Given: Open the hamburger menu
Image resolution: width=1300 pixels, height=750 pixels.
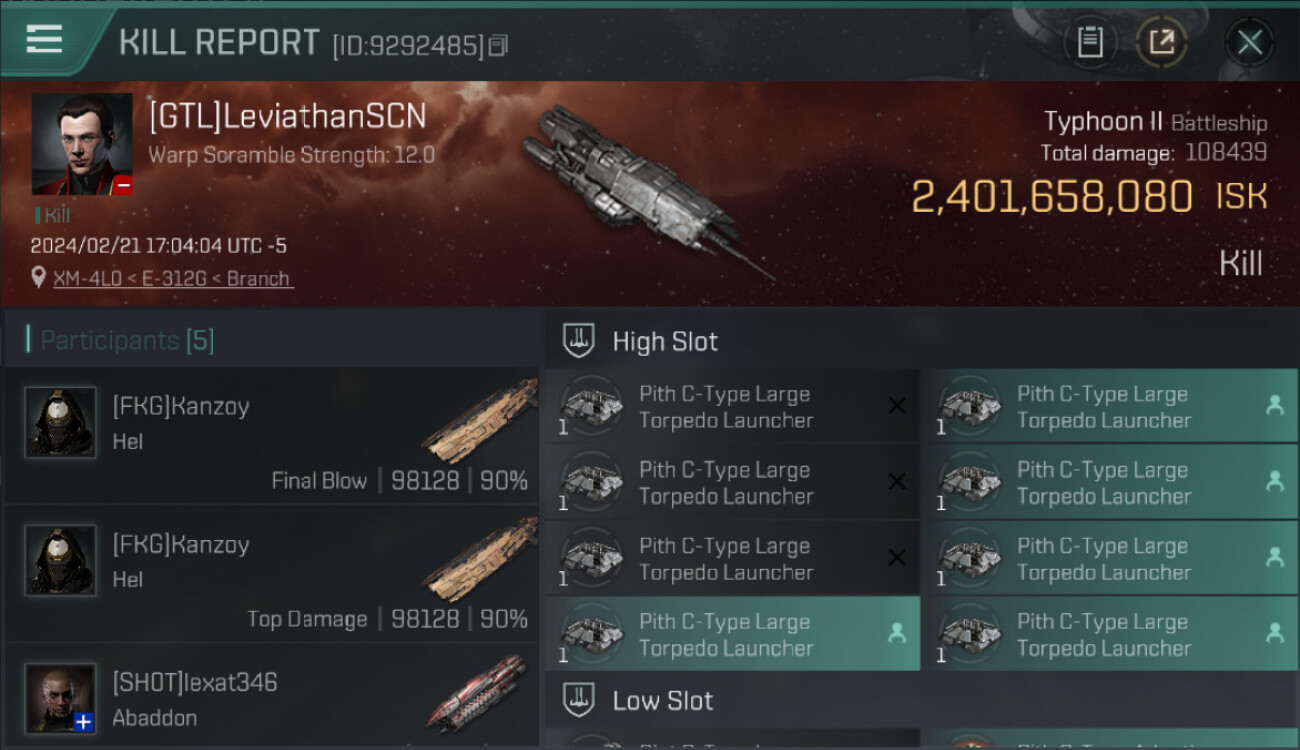Looking at the screenshot, I should coord(45,41).
